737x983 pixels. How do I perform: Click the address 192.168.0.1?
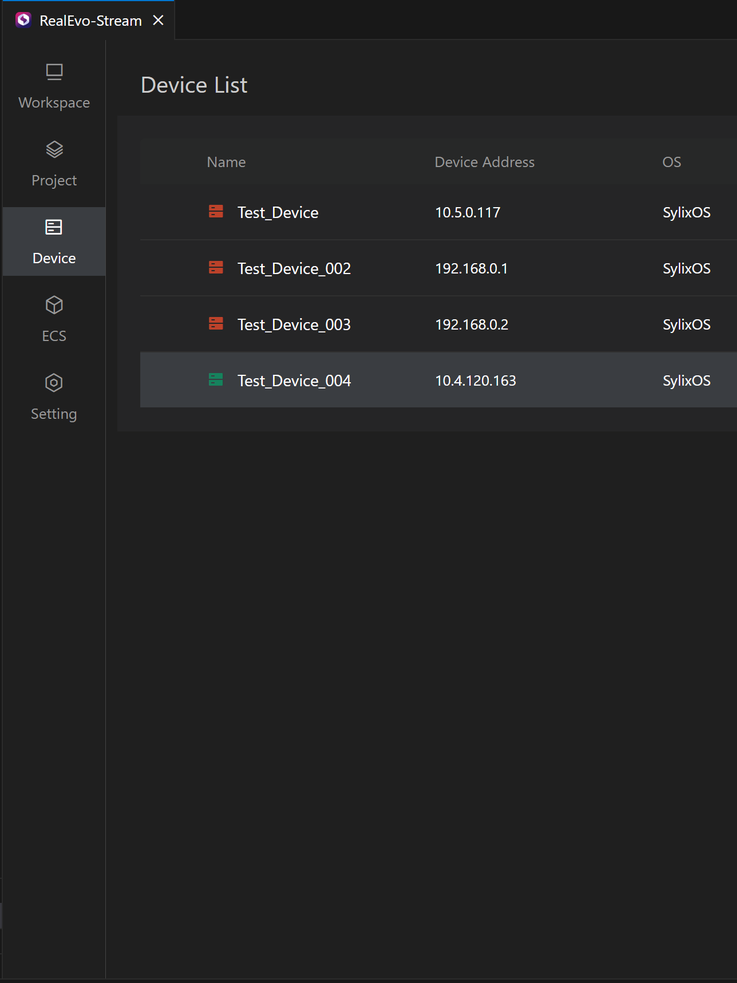click(471, 268)
